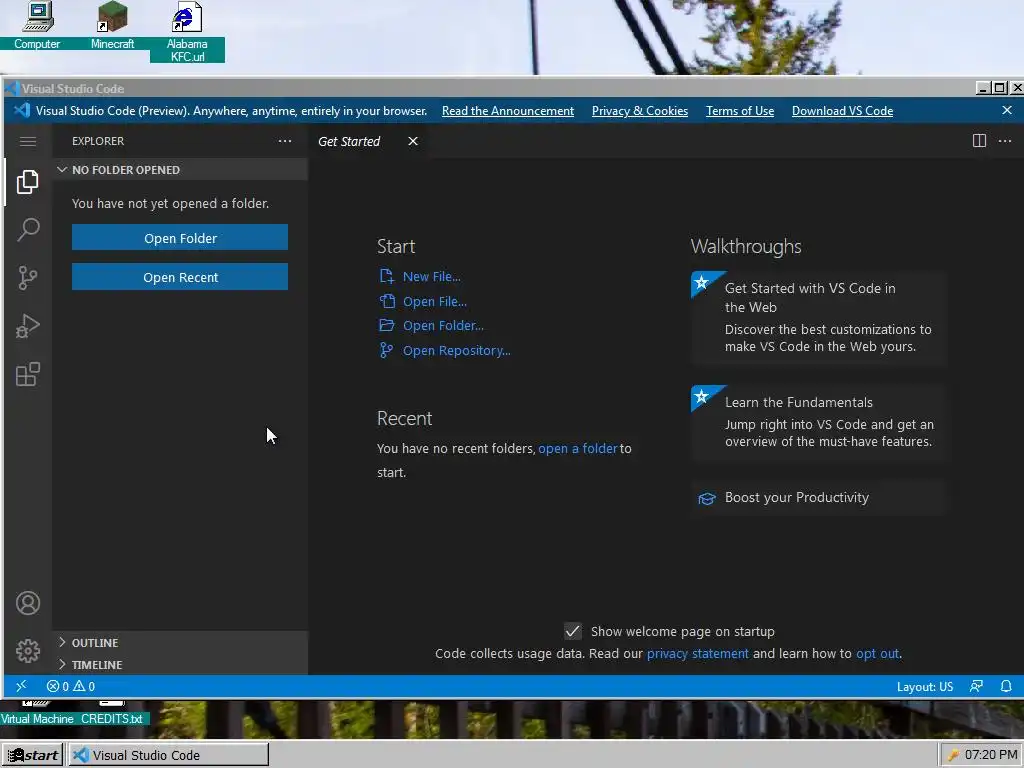The image size is (1024, 768).
Task: Open the Computer desktop icon
Action: click(37, 26)
